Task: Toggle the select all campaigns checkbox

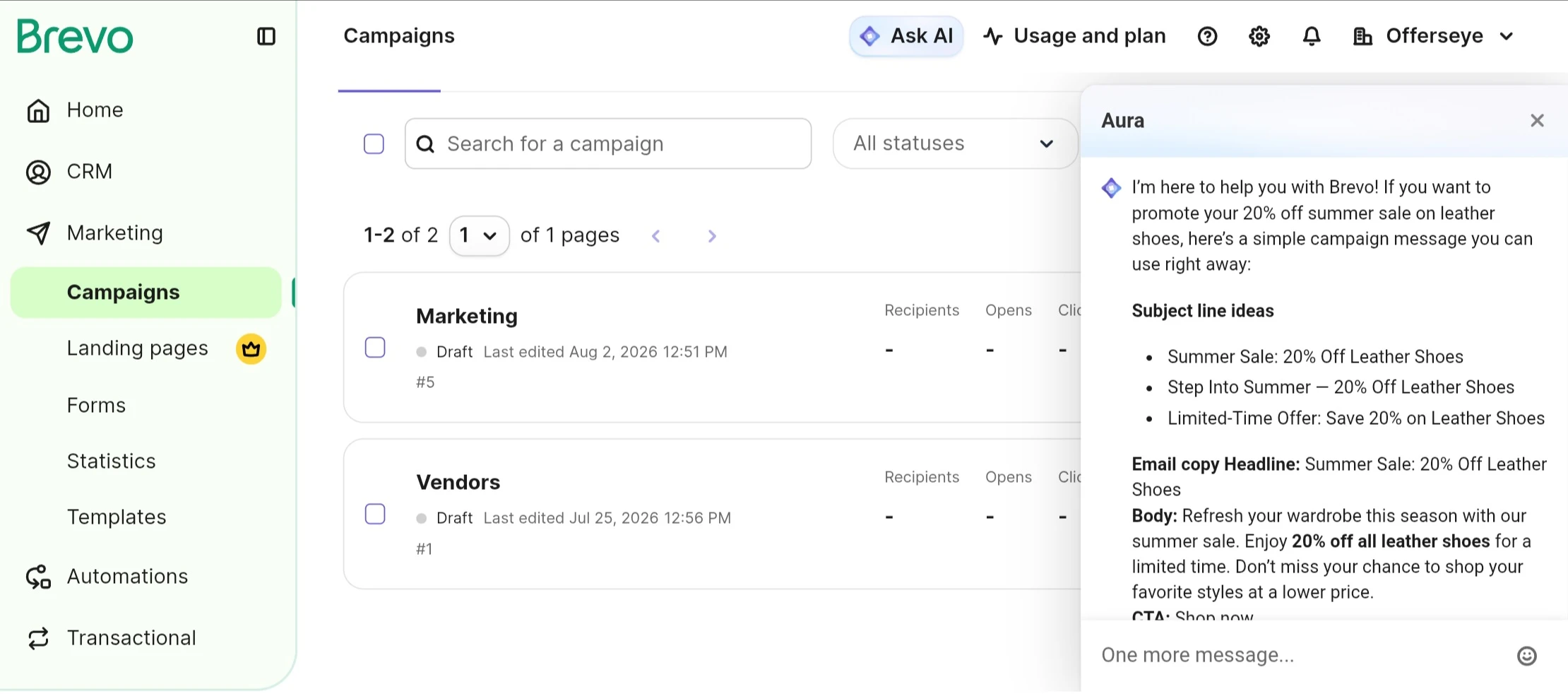Action: click(374, 144)
